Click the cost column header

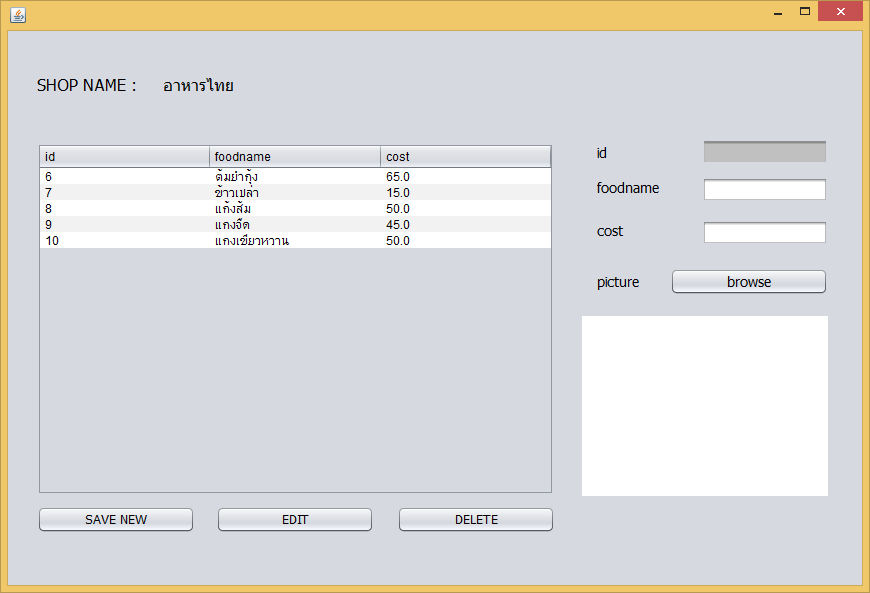pyautogui.click(x=465, y=157)
